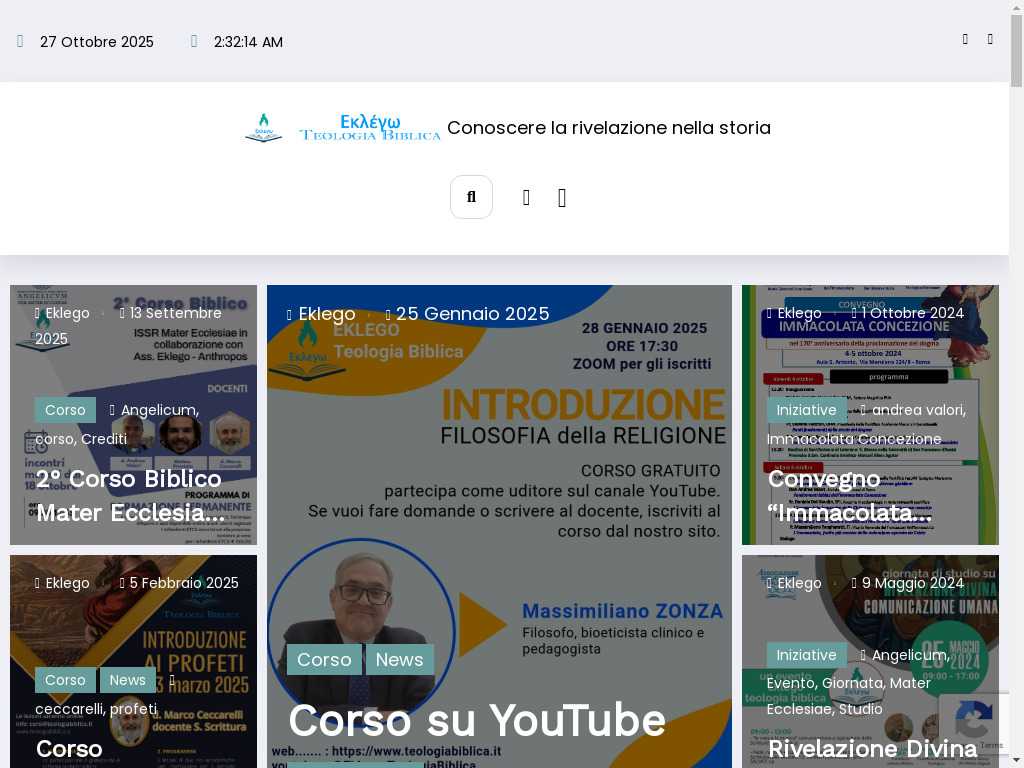Click the Immacolata Concezione tag link
This screenshot has height=768, width=1024.
click(853, 439)
